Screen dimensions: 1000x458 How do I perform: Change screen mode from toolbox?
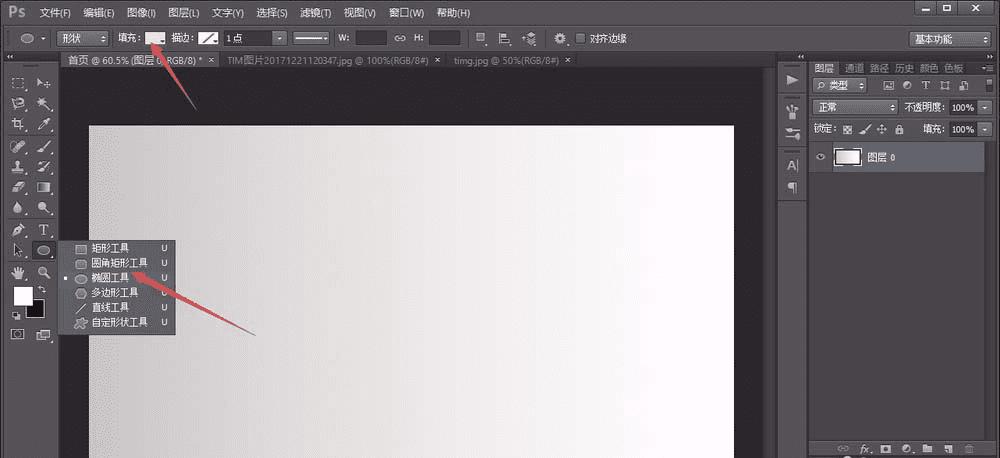(x=43, y=334)
